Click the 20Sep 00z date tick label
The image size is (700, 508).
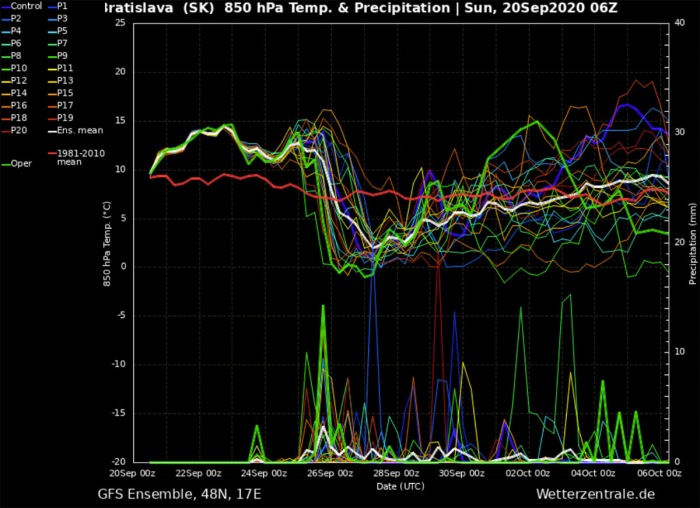point(132,473)
